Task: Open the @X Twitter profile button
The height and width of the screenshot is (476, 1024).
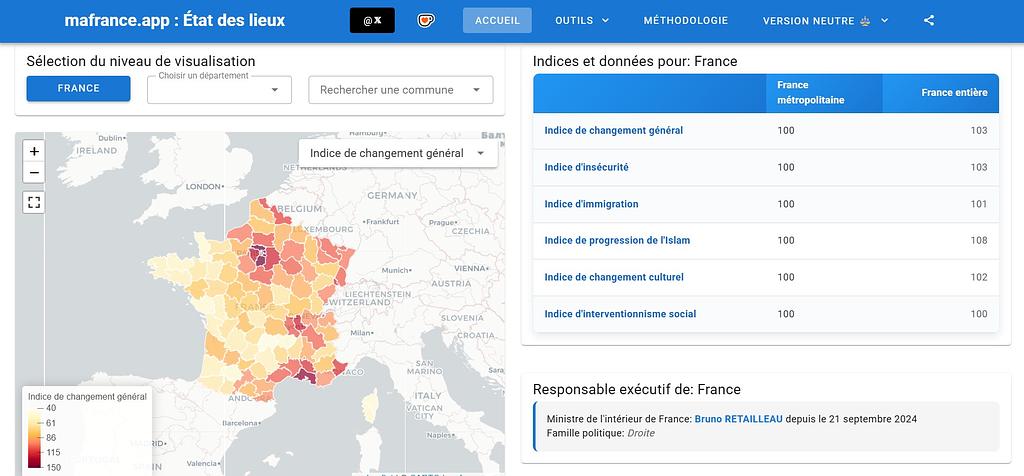Action: (372, 21)
